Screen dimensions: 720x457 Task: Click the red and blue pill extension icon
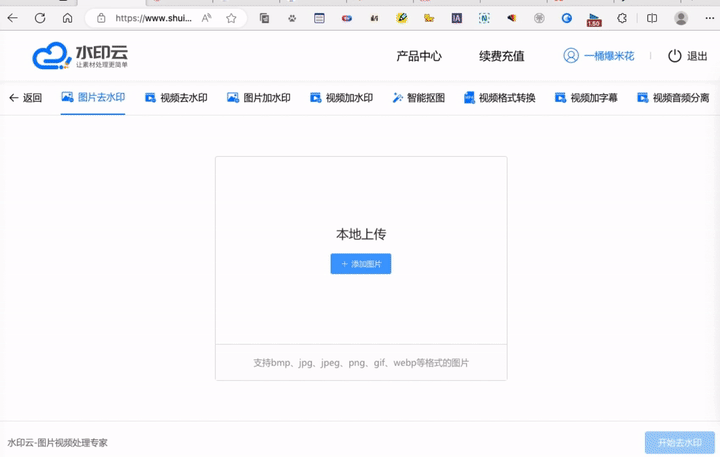347,18
